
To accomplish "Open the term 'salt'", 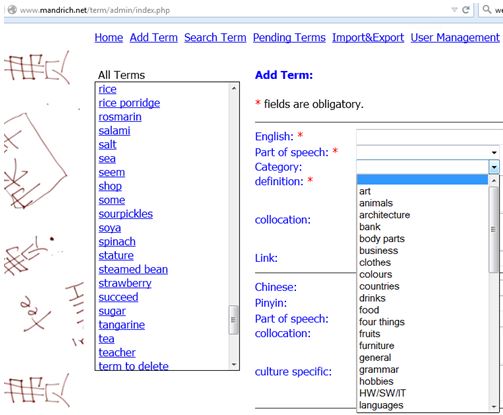I will [x=107, y=145].
